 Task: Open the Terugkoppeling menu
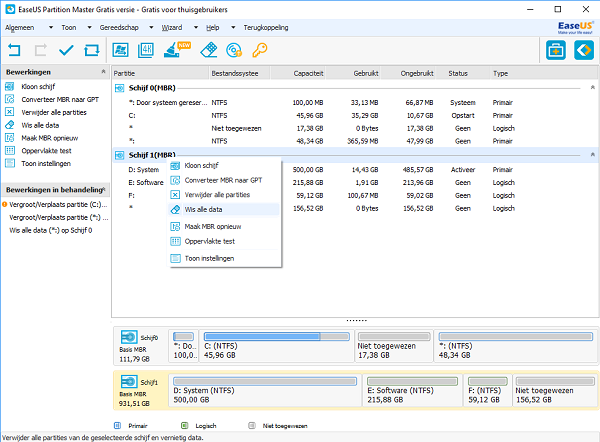click(x=266, y=28)
